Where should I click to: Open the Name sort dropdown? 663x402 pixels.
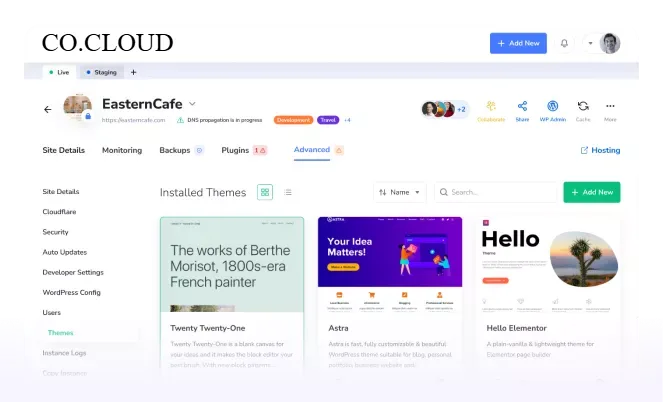400,192
